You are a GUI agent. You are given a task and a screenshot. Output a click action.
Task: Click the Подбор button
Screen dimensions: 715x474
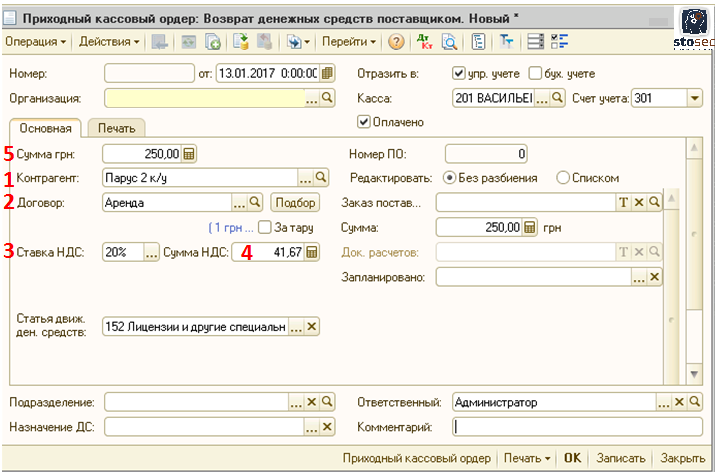click(294, 203)
